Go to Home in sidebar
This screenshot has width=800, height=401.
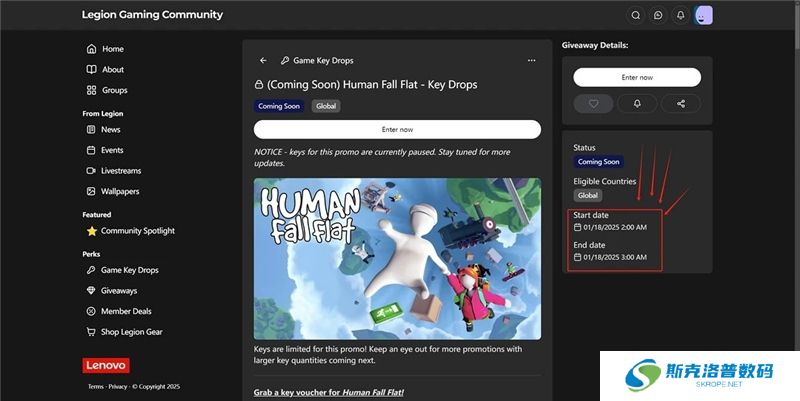point(112,49)
